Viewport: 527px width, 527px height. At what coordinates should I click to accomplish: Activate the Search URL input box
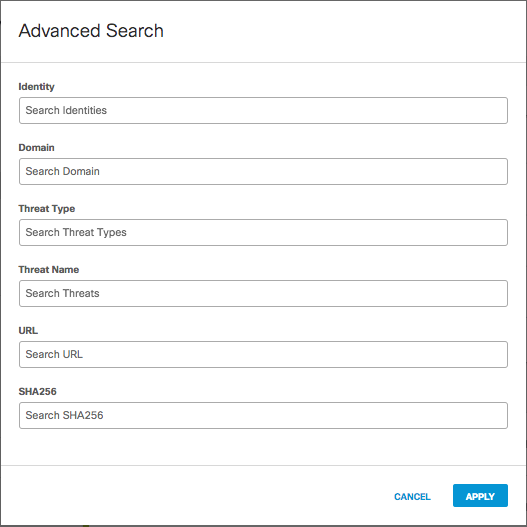pyautogui.click(x=263, y=355)
